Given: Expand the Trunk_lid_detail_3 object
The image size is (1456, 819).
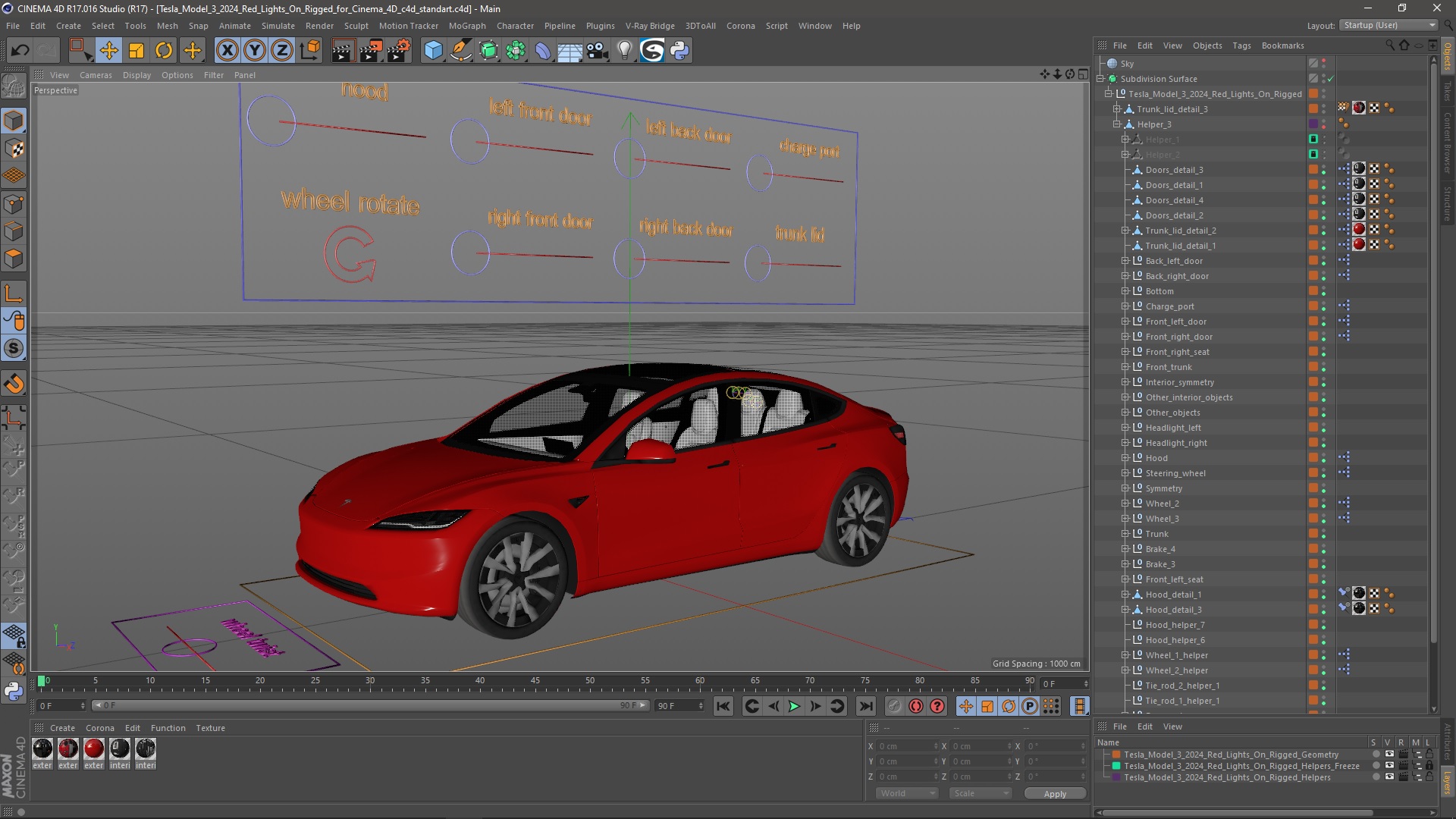Looking at the screenshot, I should click(x=1116, y=109).
